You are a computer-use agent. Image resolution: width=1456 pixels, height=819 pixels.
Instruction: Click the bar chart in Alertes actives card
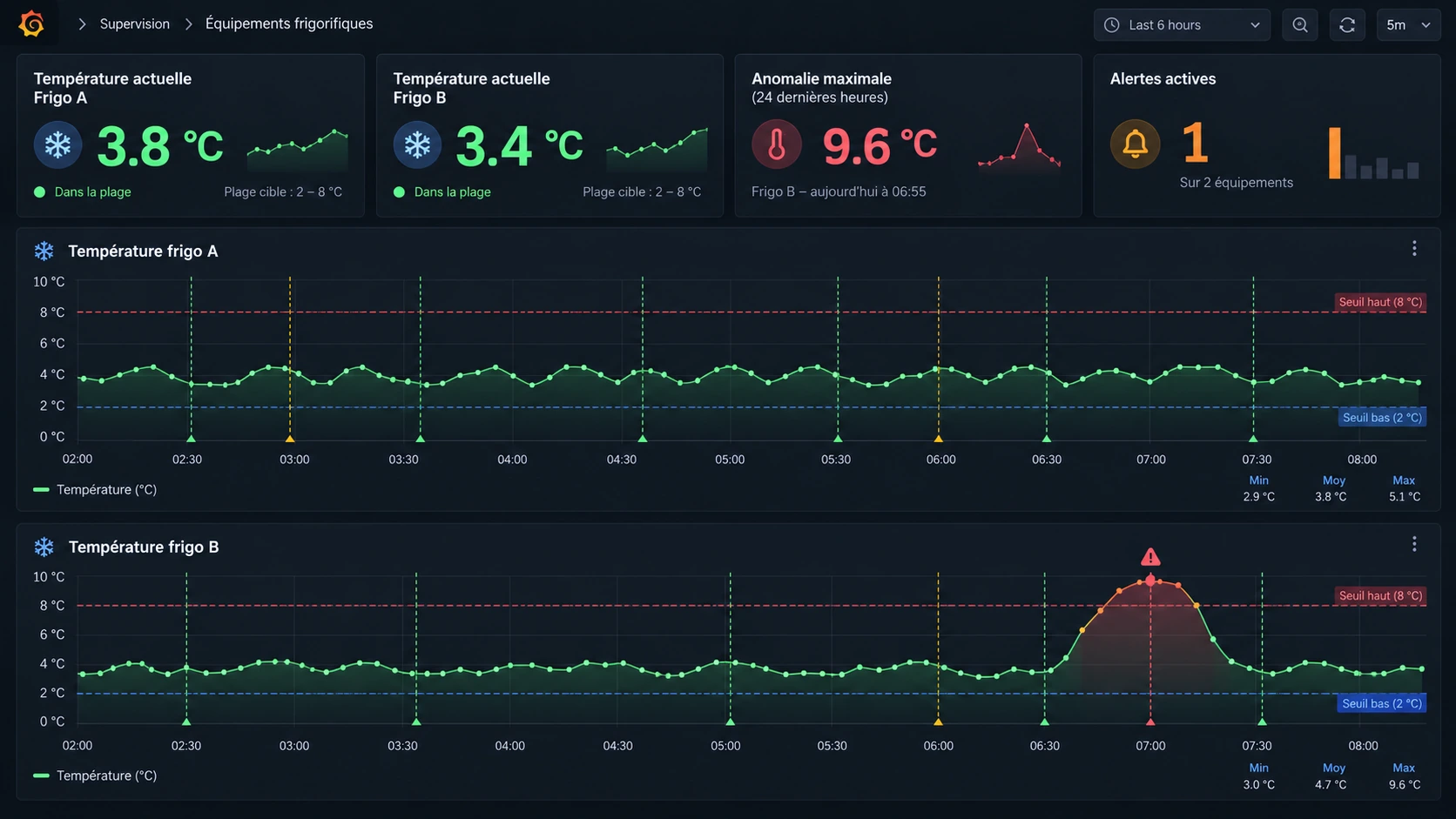click(1374, 152)
